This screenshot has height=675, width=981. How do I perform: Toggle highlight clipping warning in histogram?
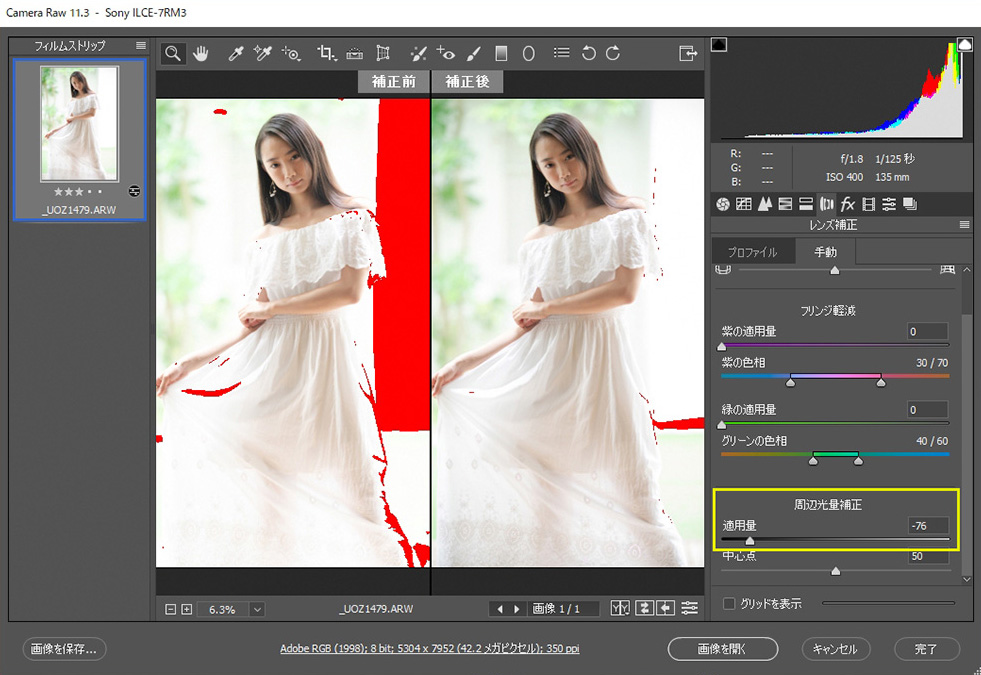[x=965, y=45]
